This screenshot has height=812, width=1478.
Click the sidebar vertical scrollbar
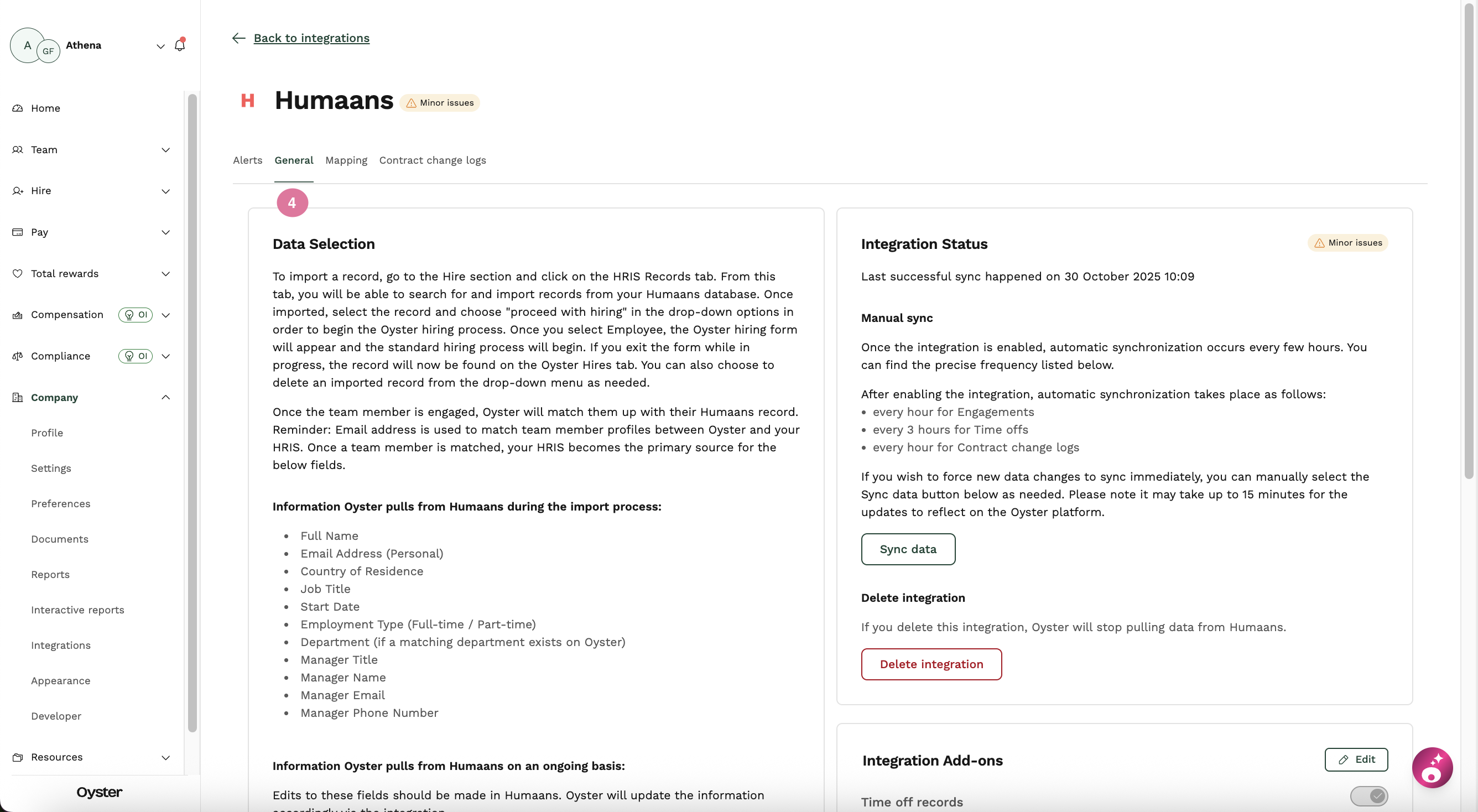(192, 412)
